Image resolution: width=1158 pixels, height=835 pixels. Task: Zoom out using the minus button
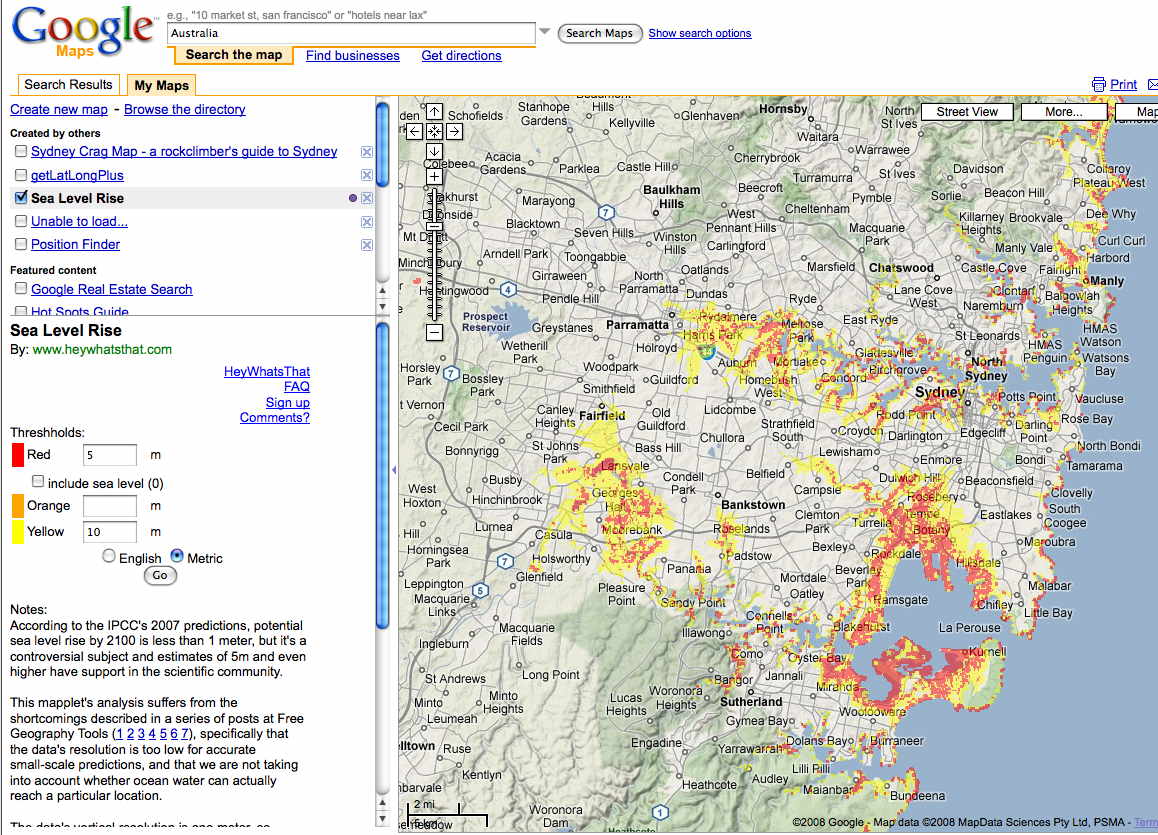coord(434,333)
